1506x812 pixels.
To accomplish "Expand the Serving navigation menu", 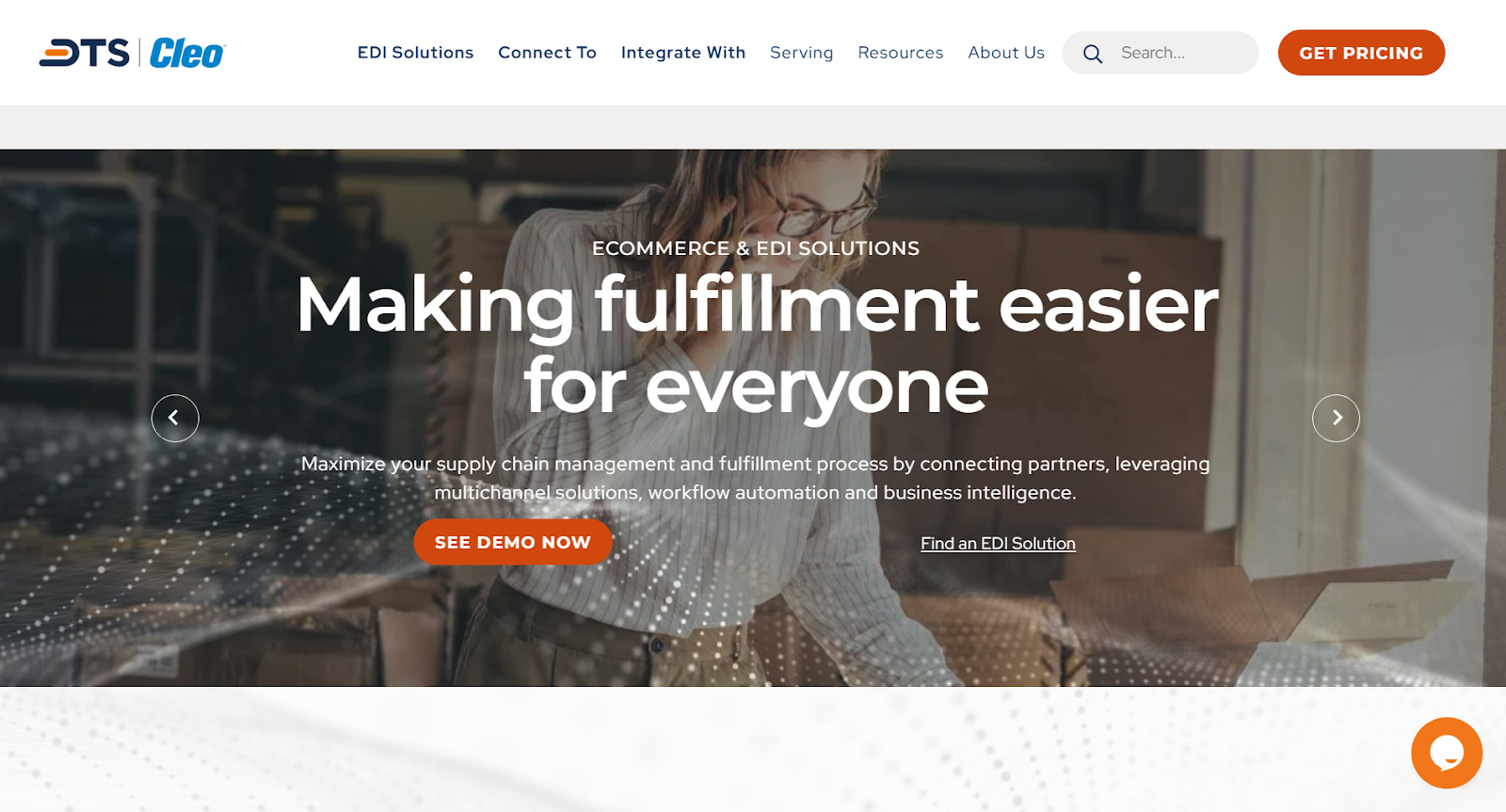I will [802, 53].
